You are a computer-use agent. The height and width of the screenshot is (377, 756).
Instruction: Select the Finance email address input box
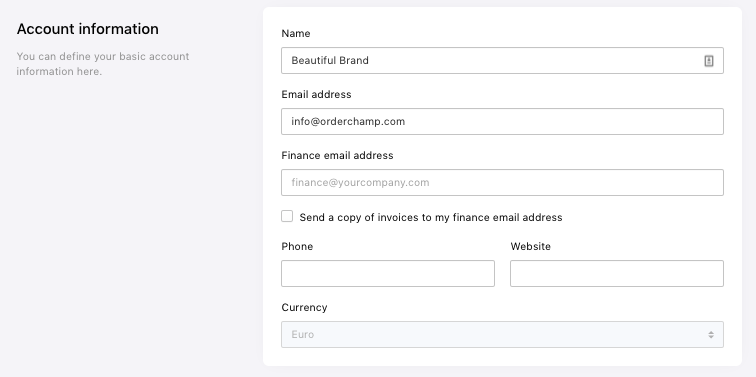[502, 182]
